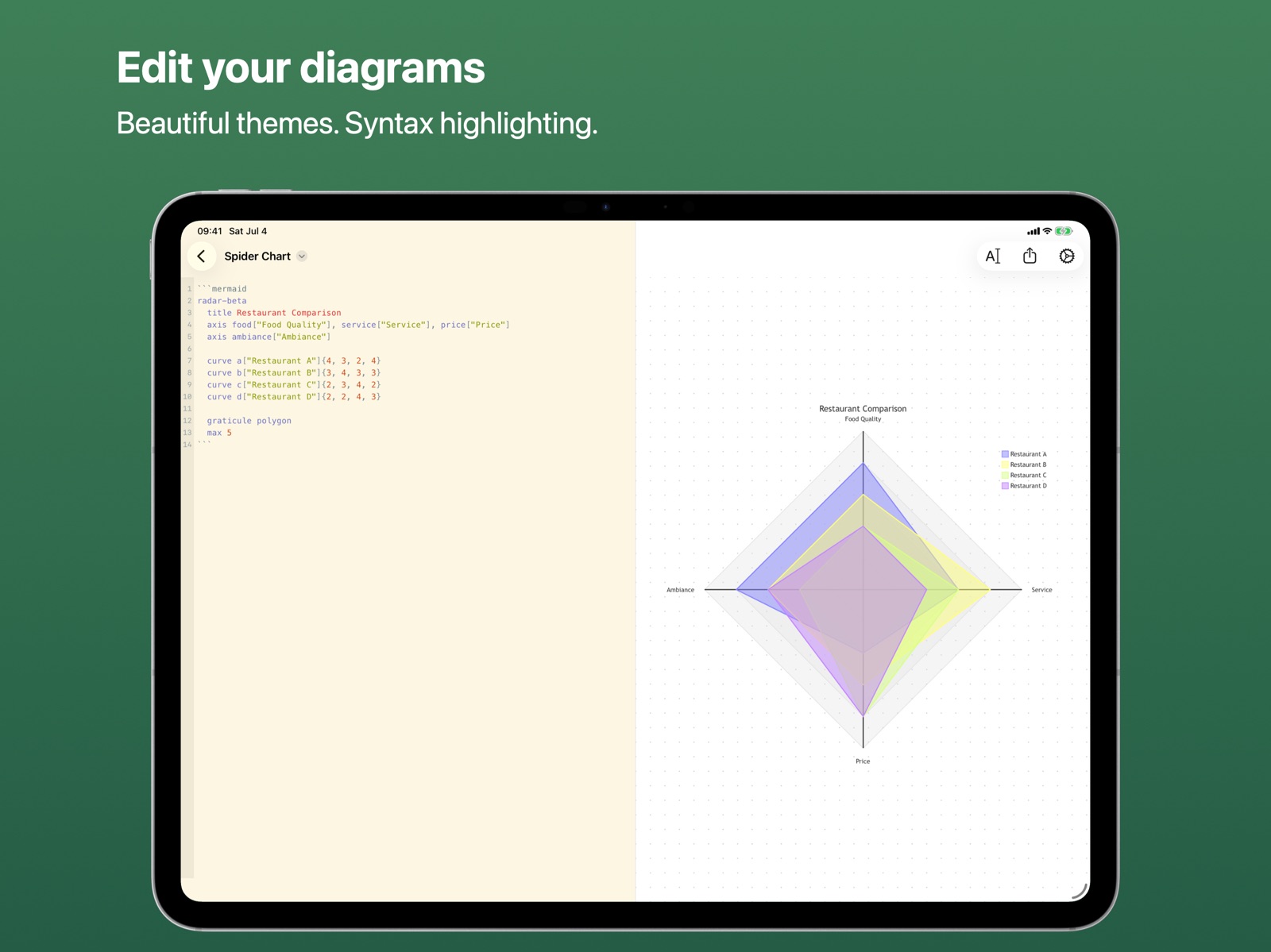The height and width of the screenshot is (952, 1271).
Task: Click the Restaurant B legend color swatch
Action: (1005, 464)
